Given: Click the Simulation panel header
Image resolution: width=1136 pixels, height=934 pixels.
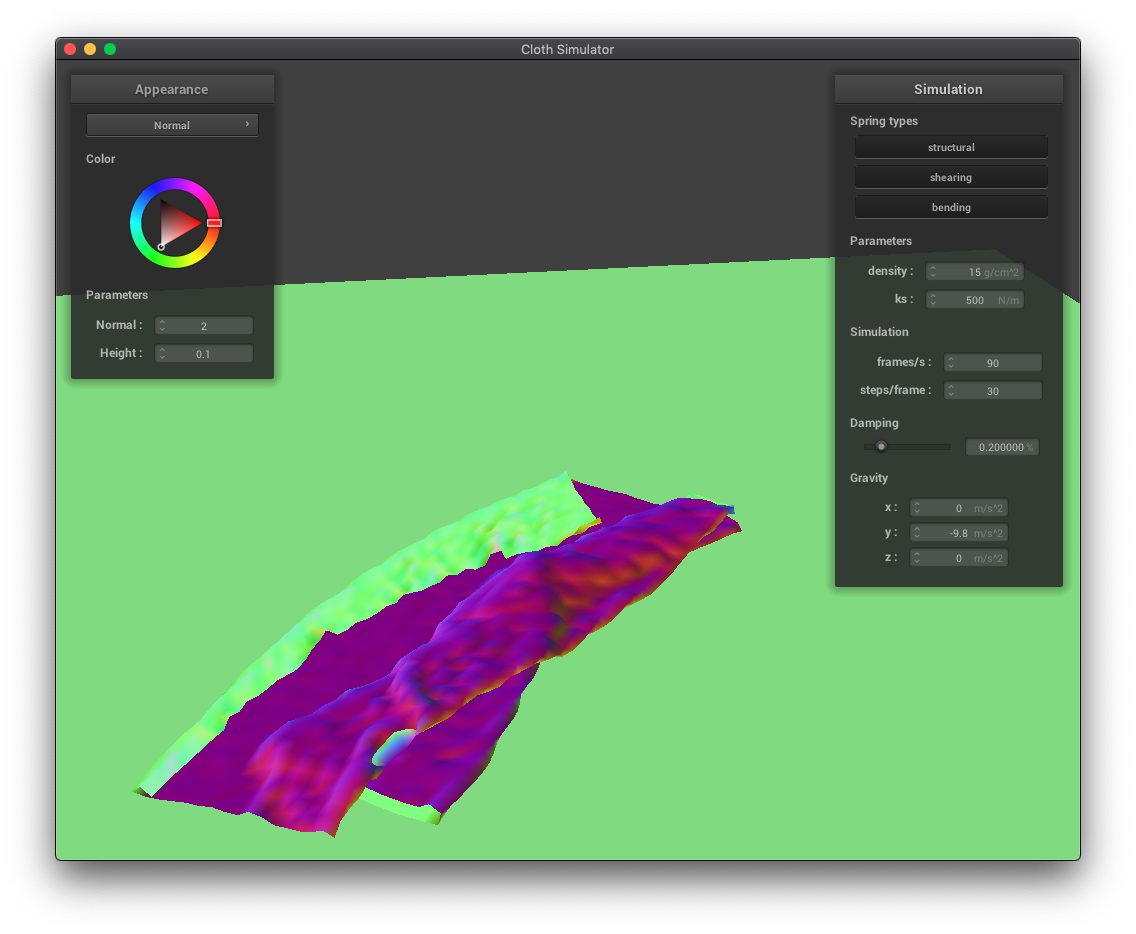Looking at the screenshot, I should [x=948, y=89].
